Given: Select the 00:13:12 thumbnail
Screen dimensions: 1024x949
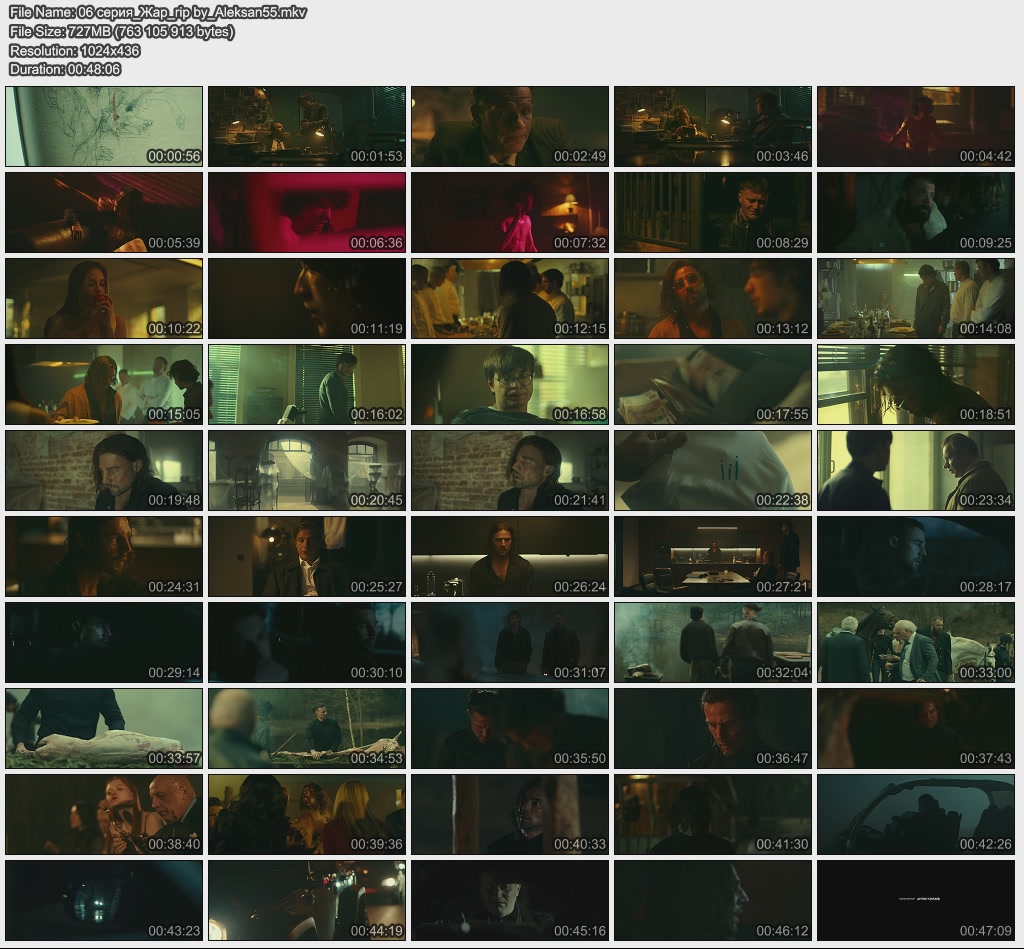Looking at the screenshot, I should [x=713, y=298].
